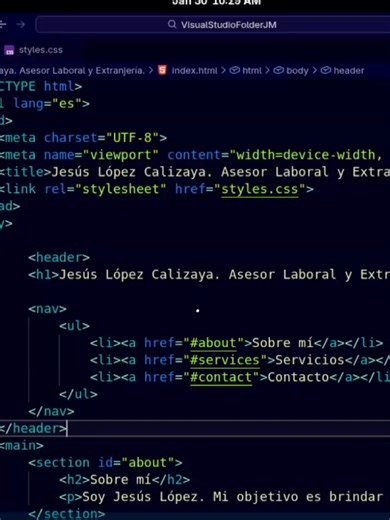Viewport: 390px width, 520px height.
Task: Click the cube icon before html breadcrumb
Action: click(x=235, y=70)
